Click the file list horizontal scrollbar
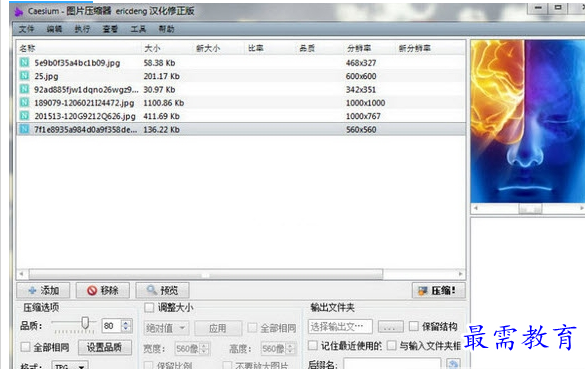The height and width of the screenshot is (369, 585). (206, 274)
